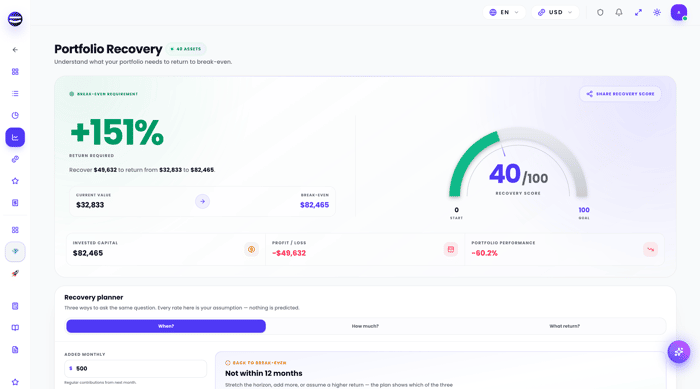Switch to the How much? tab
Viewport: 700px width, 389px height.
[x=365, y=326]
